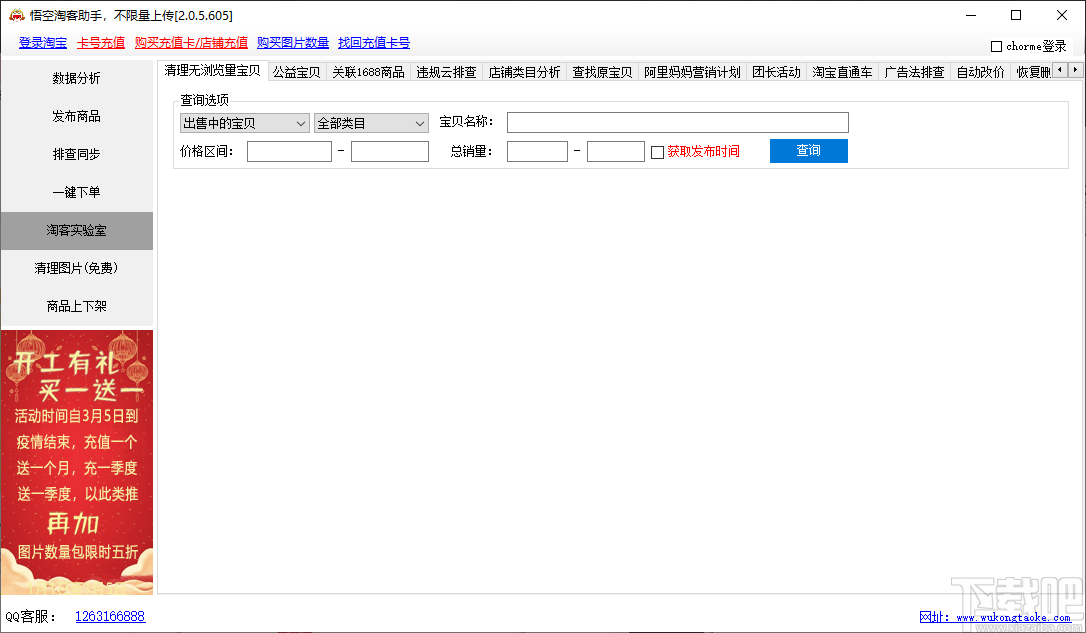Click the app logo icon in title bar

16,15
